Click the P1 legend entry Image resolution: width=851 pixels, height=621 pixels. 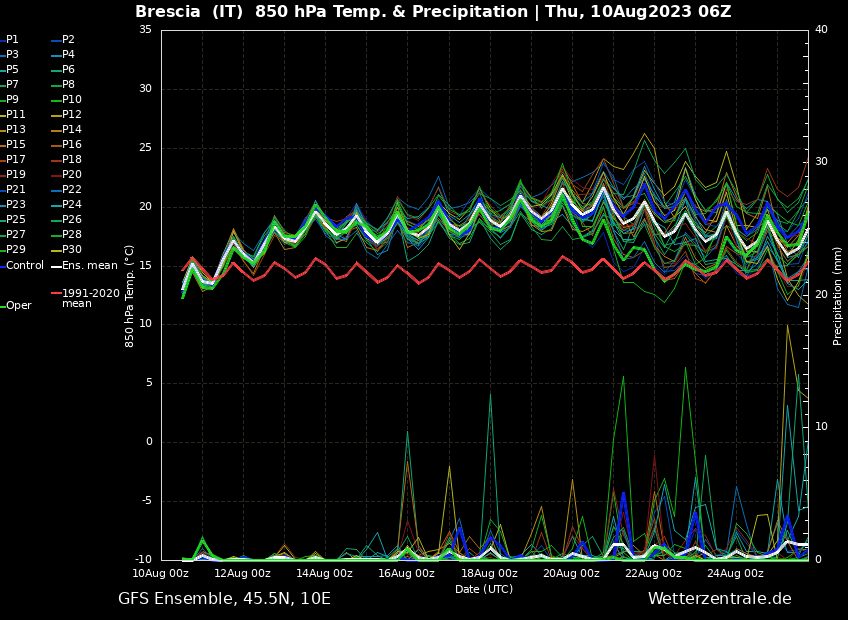click(10, 40)
